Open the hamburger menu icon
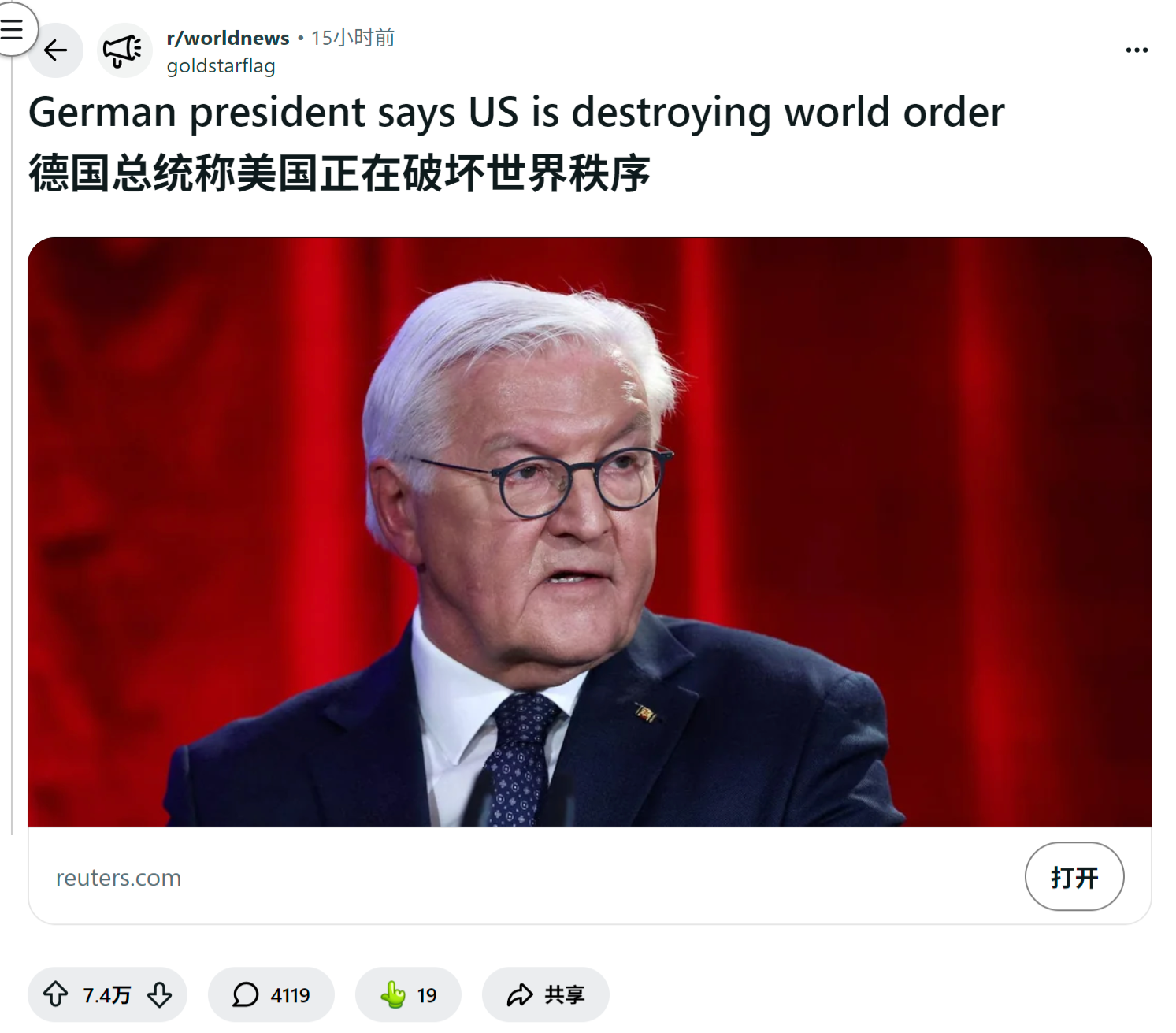 (x=12, y=29)
